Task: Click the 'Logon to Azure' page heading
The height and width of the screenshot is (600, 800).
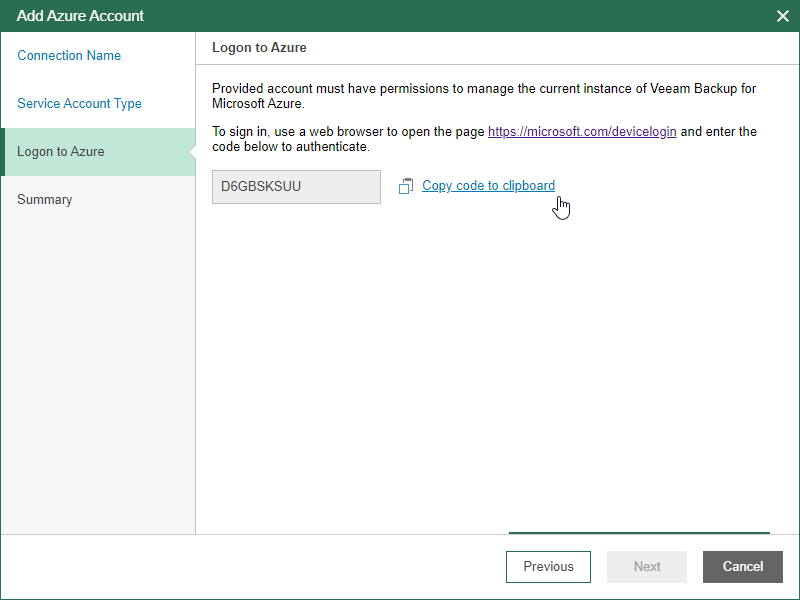Action: (x=259, y=47)
